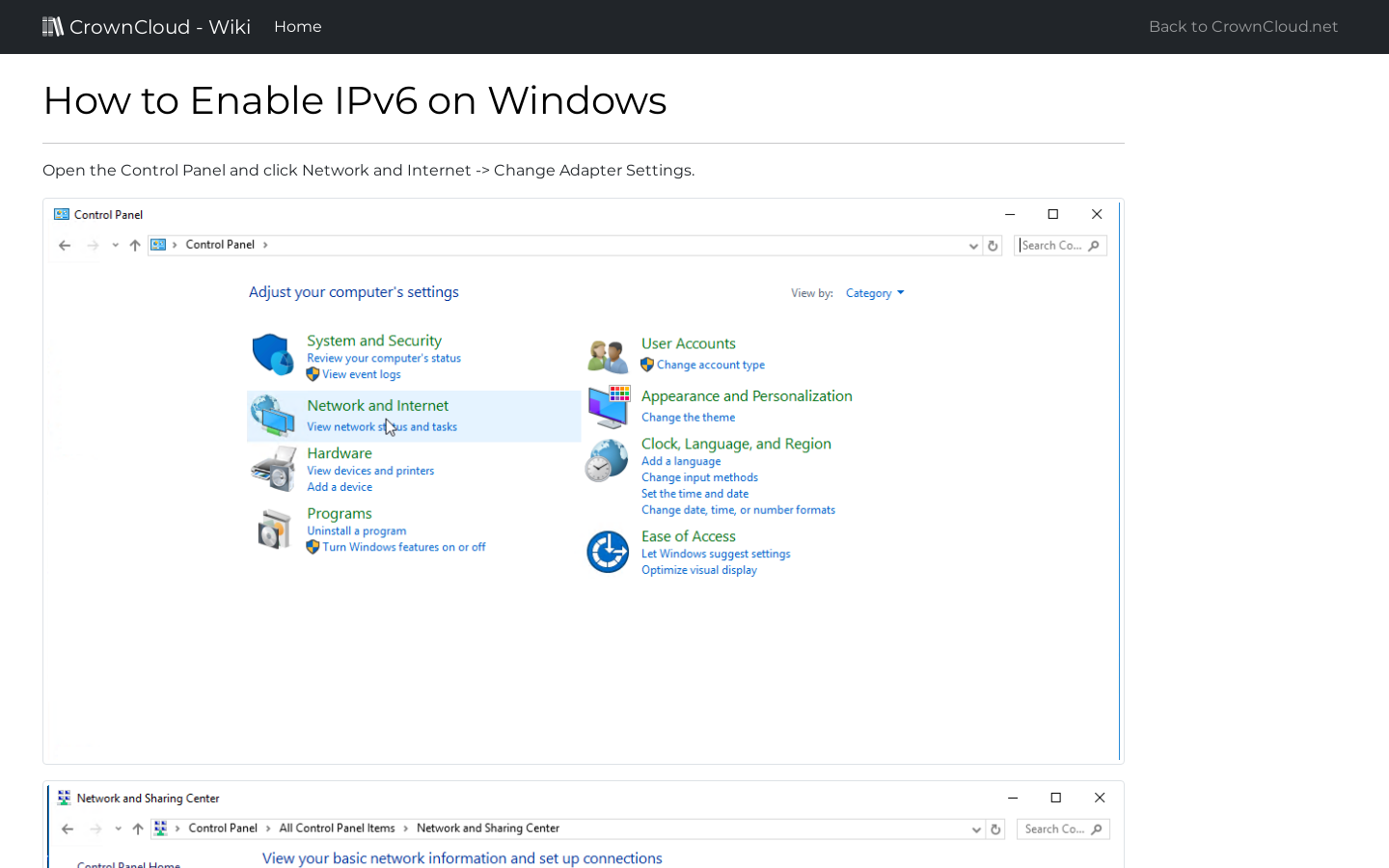
Task: Click the shield beside Turn Windows features
Action: (313, 547)
